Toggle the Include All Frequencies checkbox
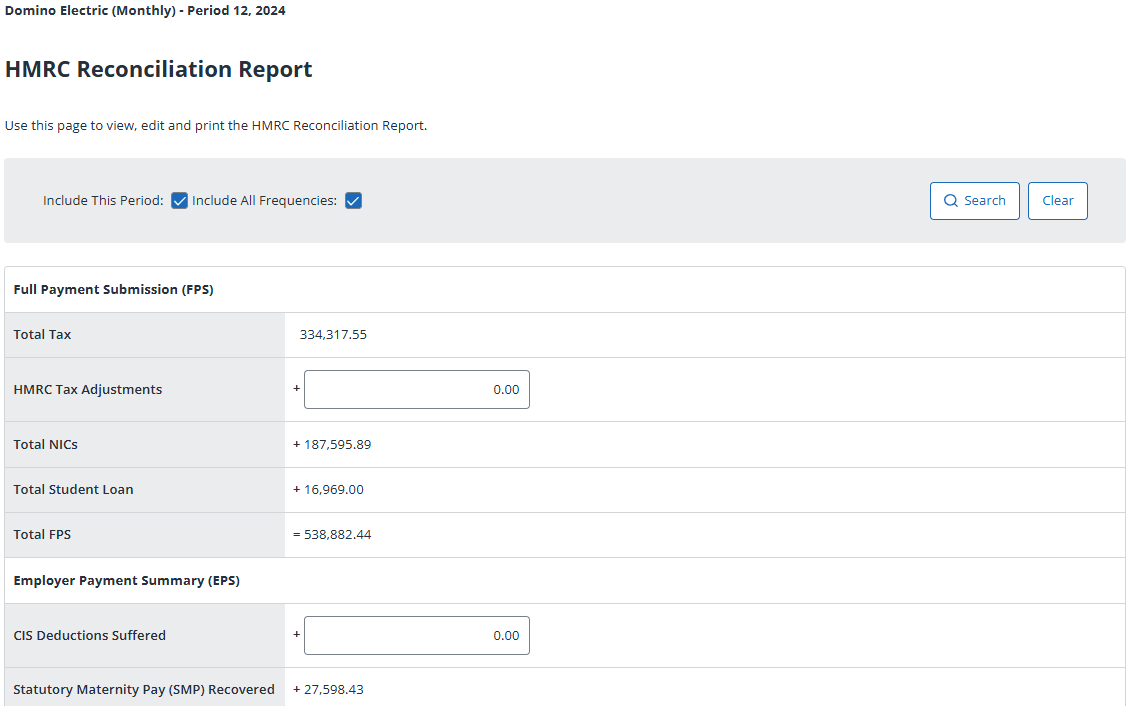 (353, 201)
